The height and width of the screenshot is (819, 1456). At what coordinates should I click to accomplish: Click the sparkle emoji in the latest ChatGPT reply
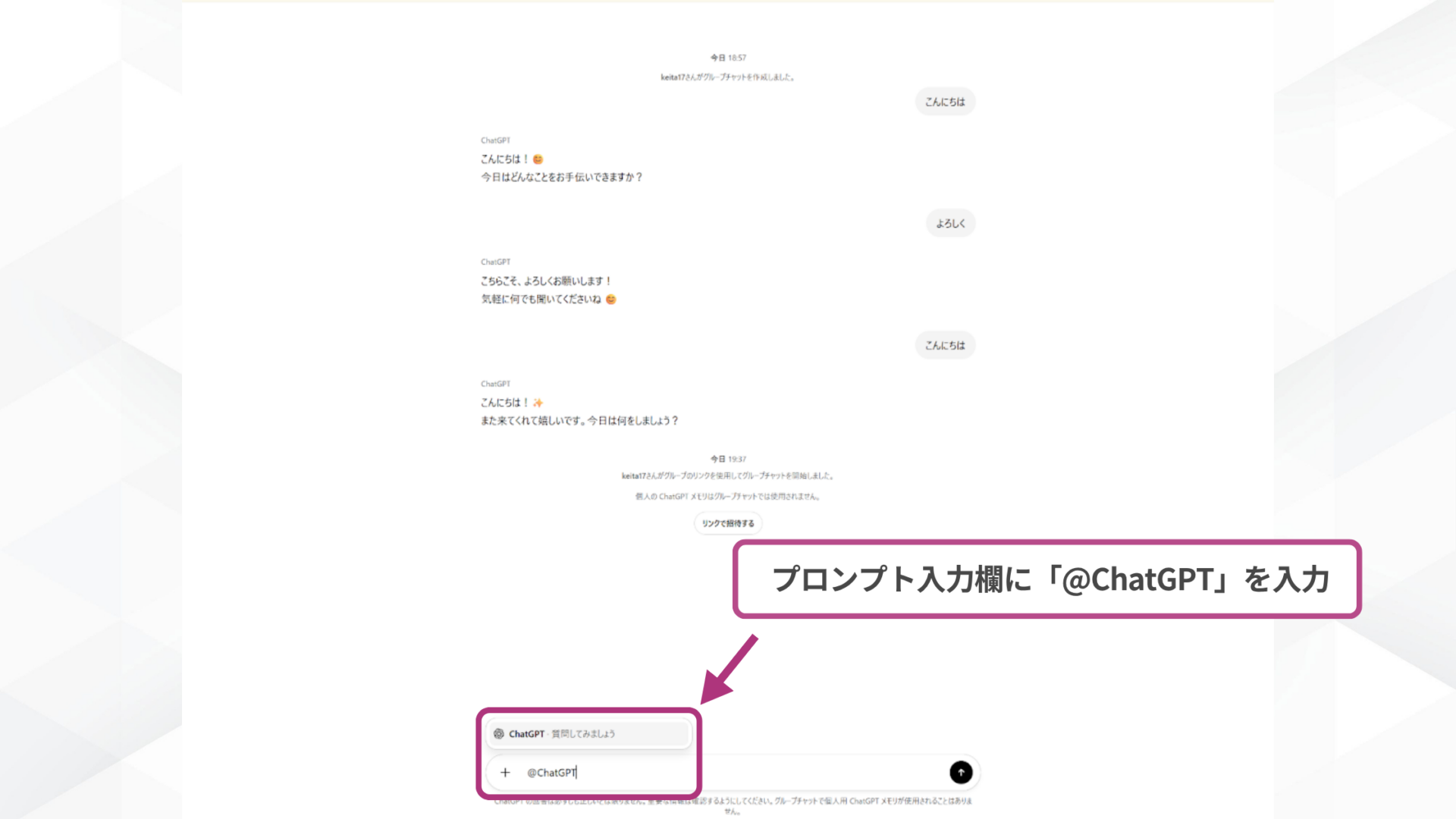[539, 402]
